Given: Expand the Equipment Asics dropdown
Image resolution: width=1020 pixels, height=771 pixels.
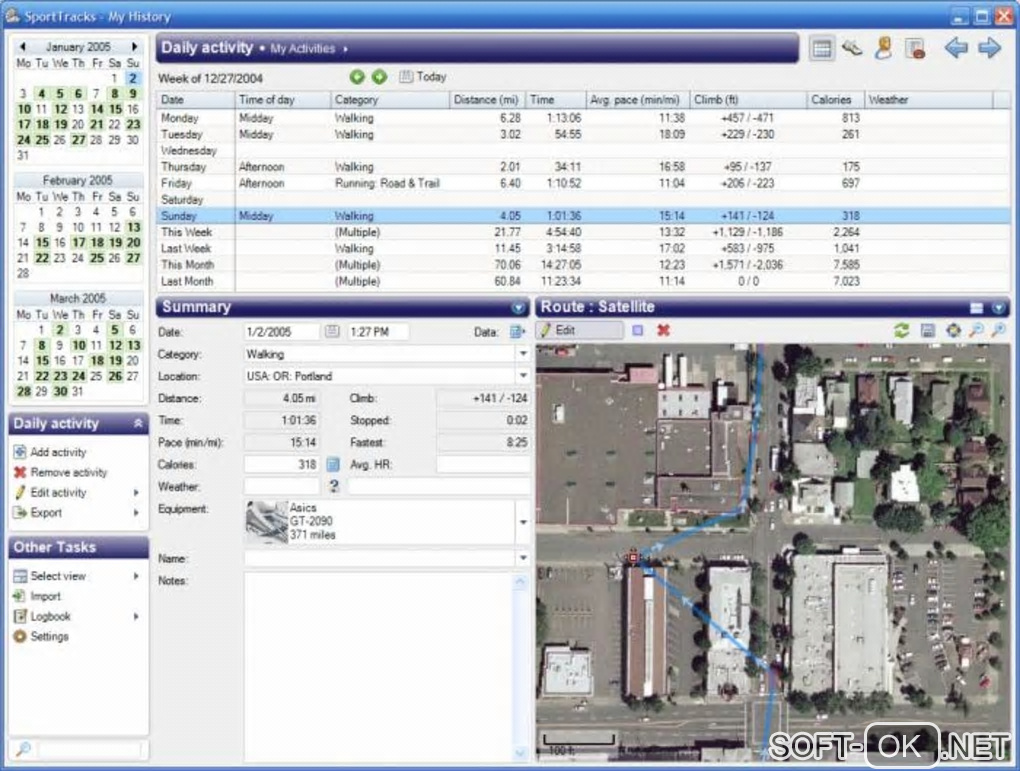Looking at the screenshot, I should click(523, 522).
